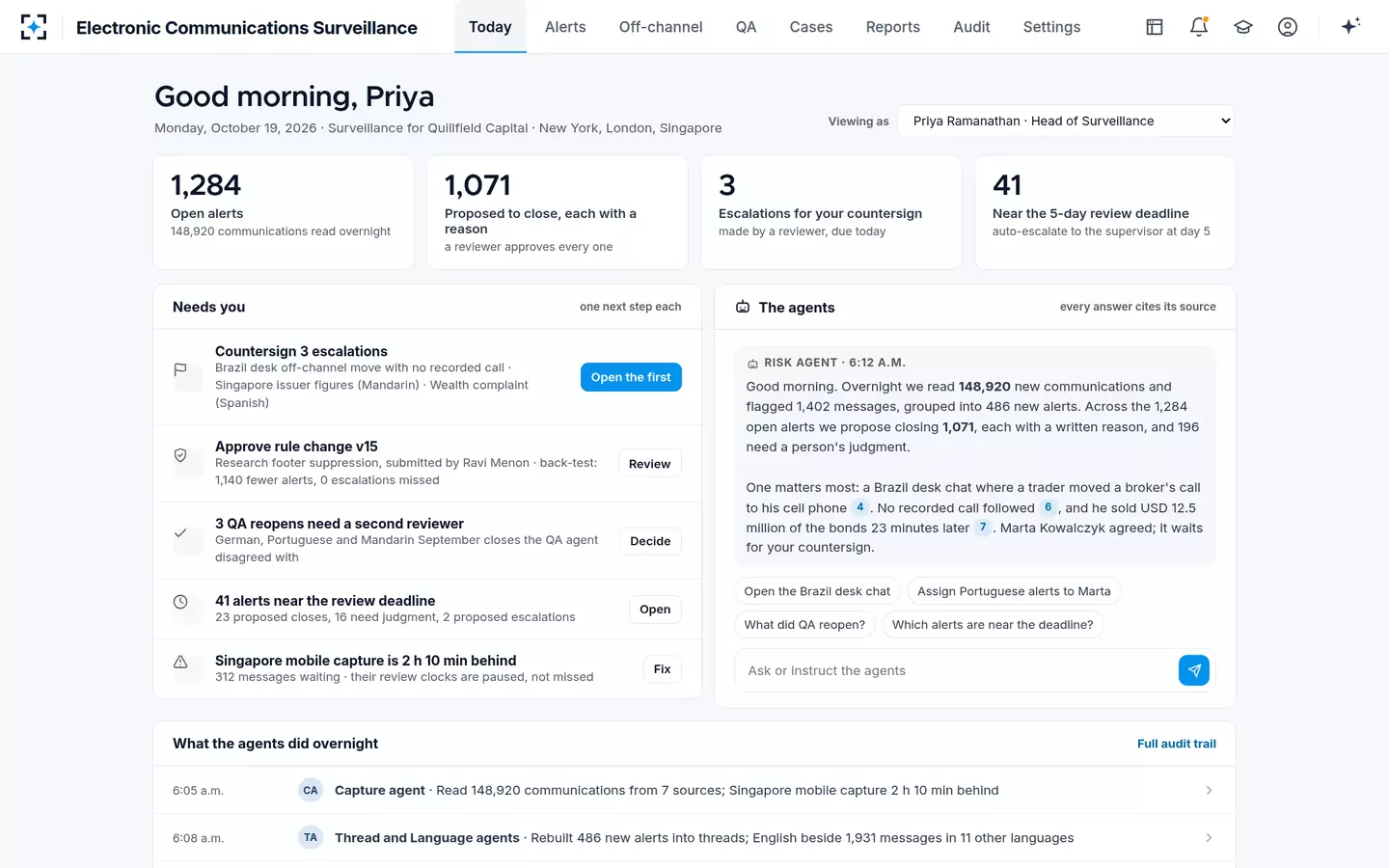Go to the QA tab
The width and height of the screenshot is (1389, 868).
point(746,27)
